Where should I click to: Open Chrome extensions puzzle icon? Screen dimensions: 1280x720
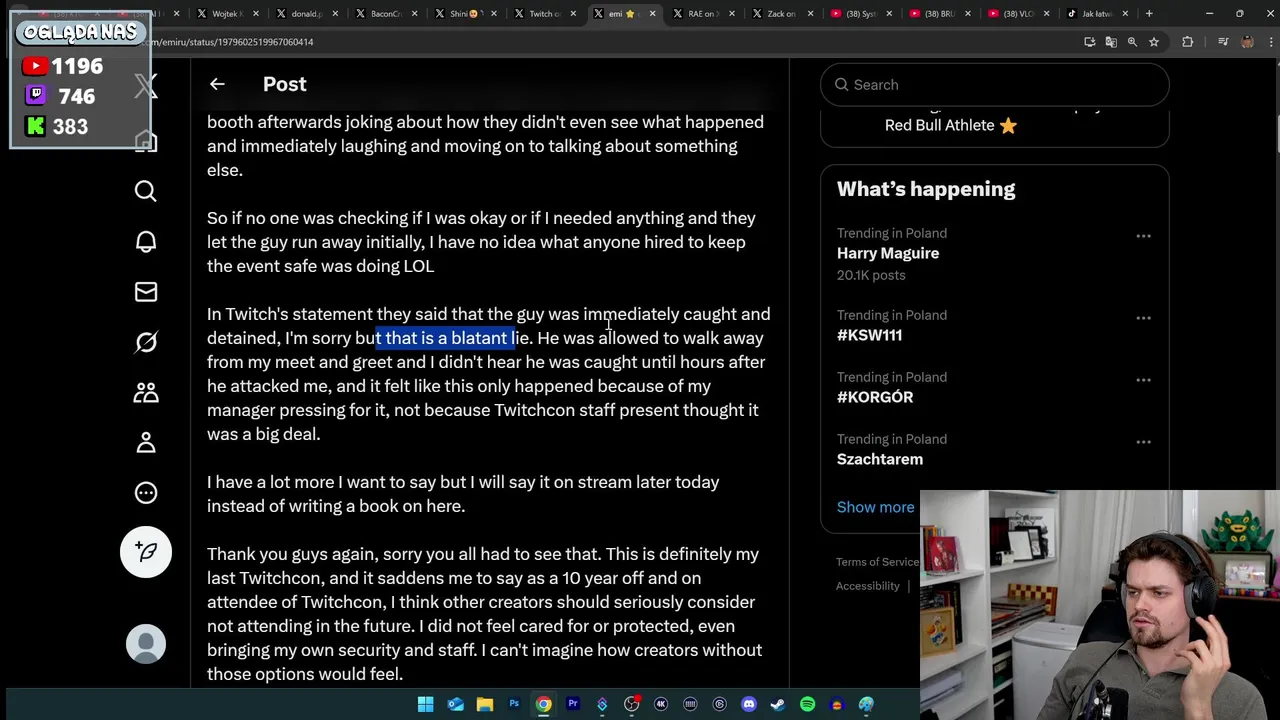click(1188, 42)
